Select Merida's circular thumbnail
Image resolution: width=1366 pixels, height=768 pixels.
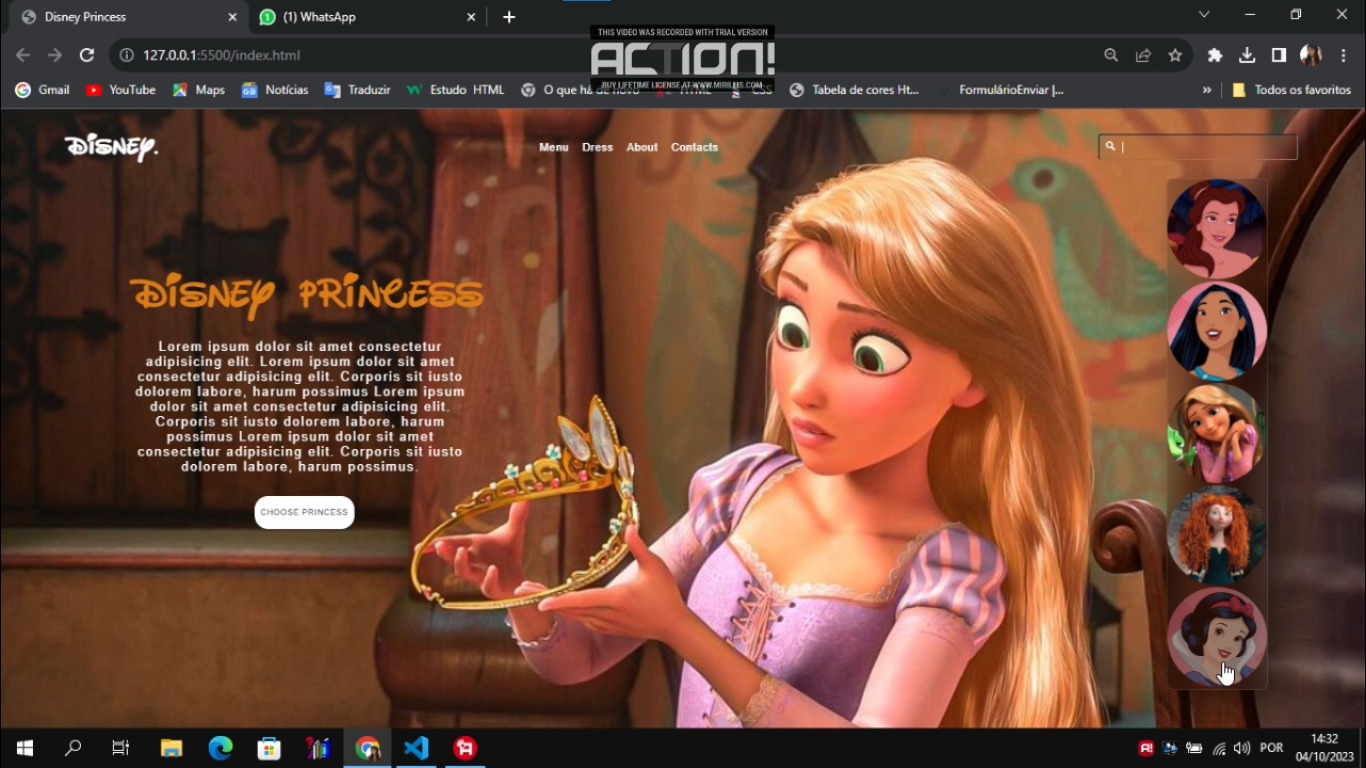pos(1216,535)
